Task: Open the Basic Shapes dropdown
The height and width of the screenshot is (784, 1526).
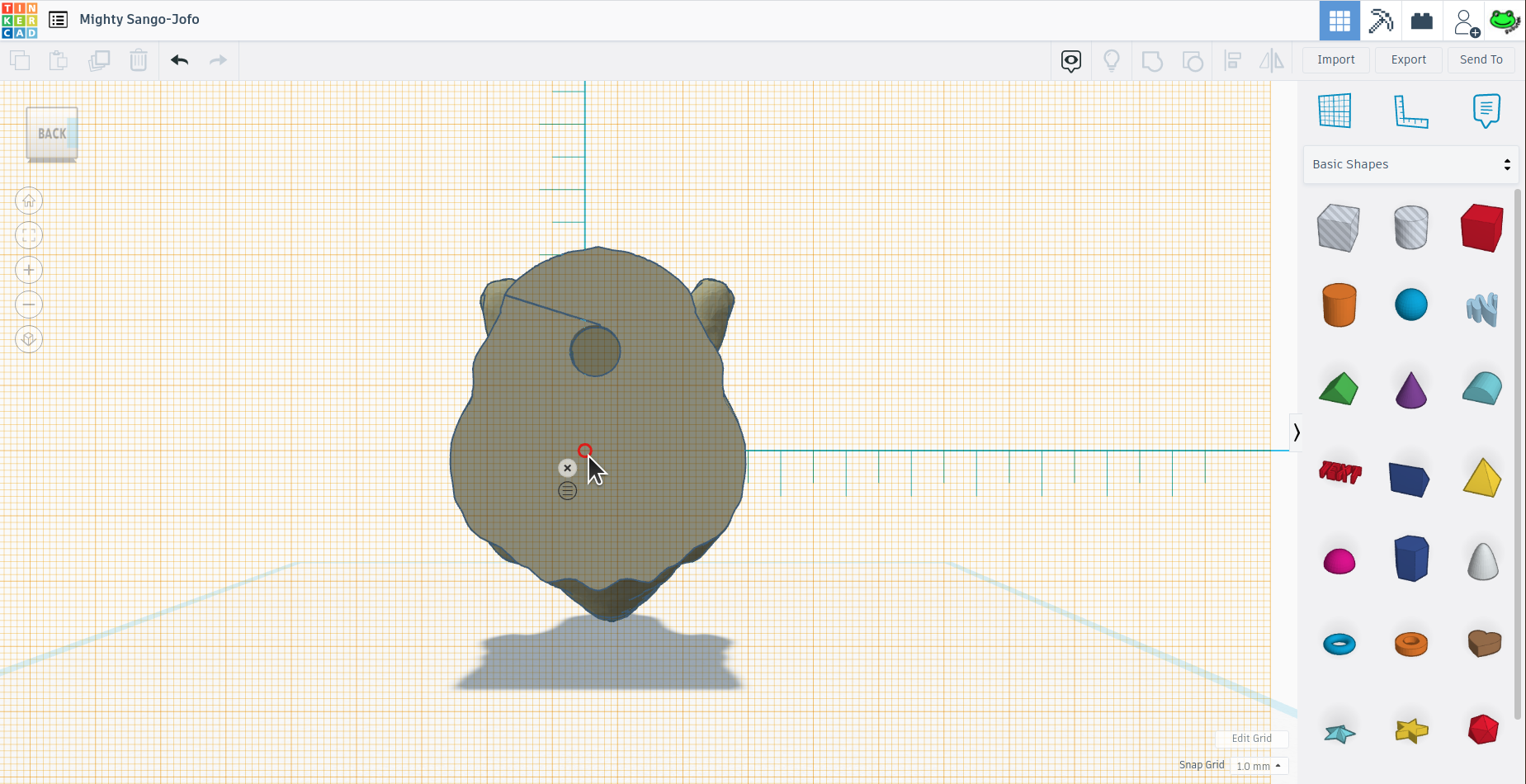Action: tap(1409, 164)
